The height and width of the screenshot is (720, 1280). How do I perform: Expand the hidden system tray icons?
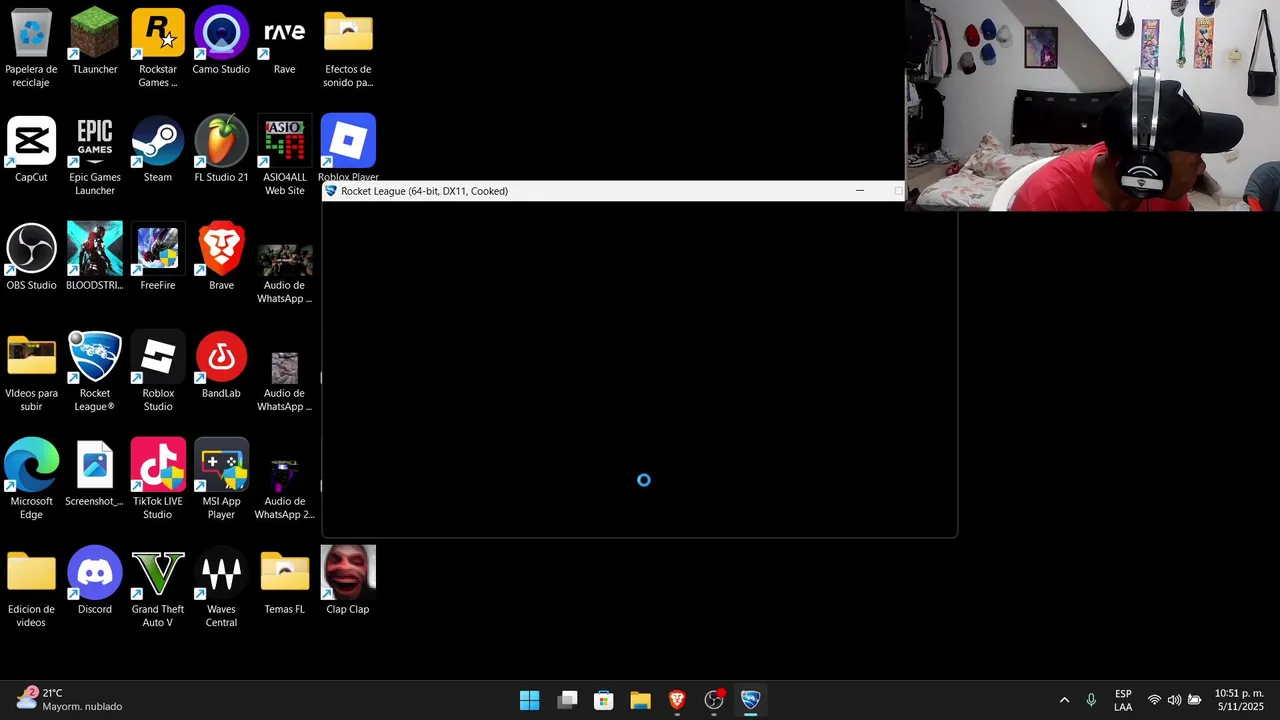pos(1064,700)
